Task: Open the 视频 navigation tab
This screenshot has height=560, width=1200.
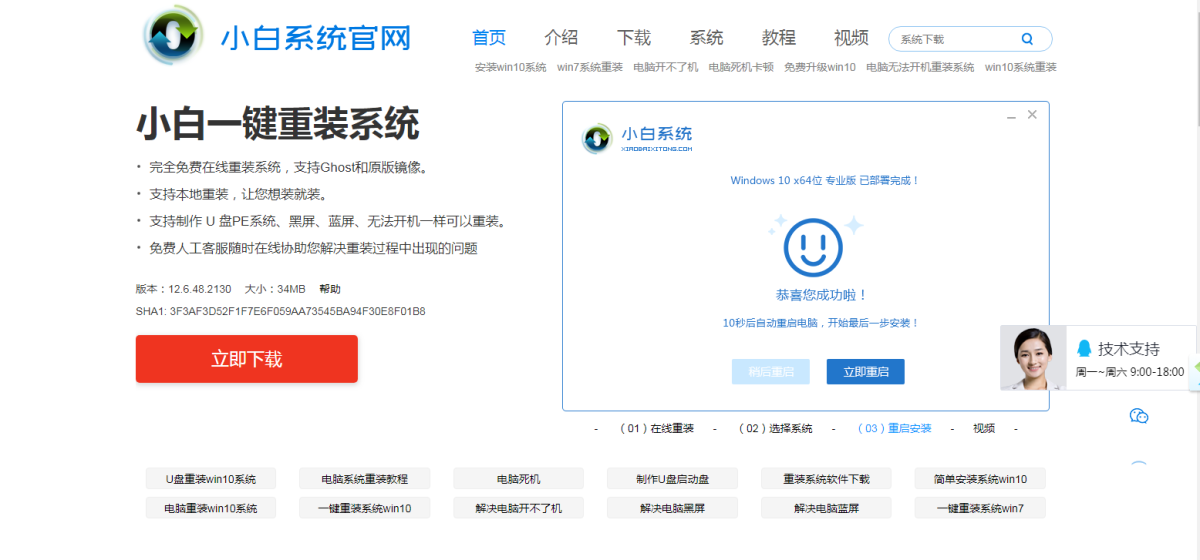Action: click(x=851, y=38)
